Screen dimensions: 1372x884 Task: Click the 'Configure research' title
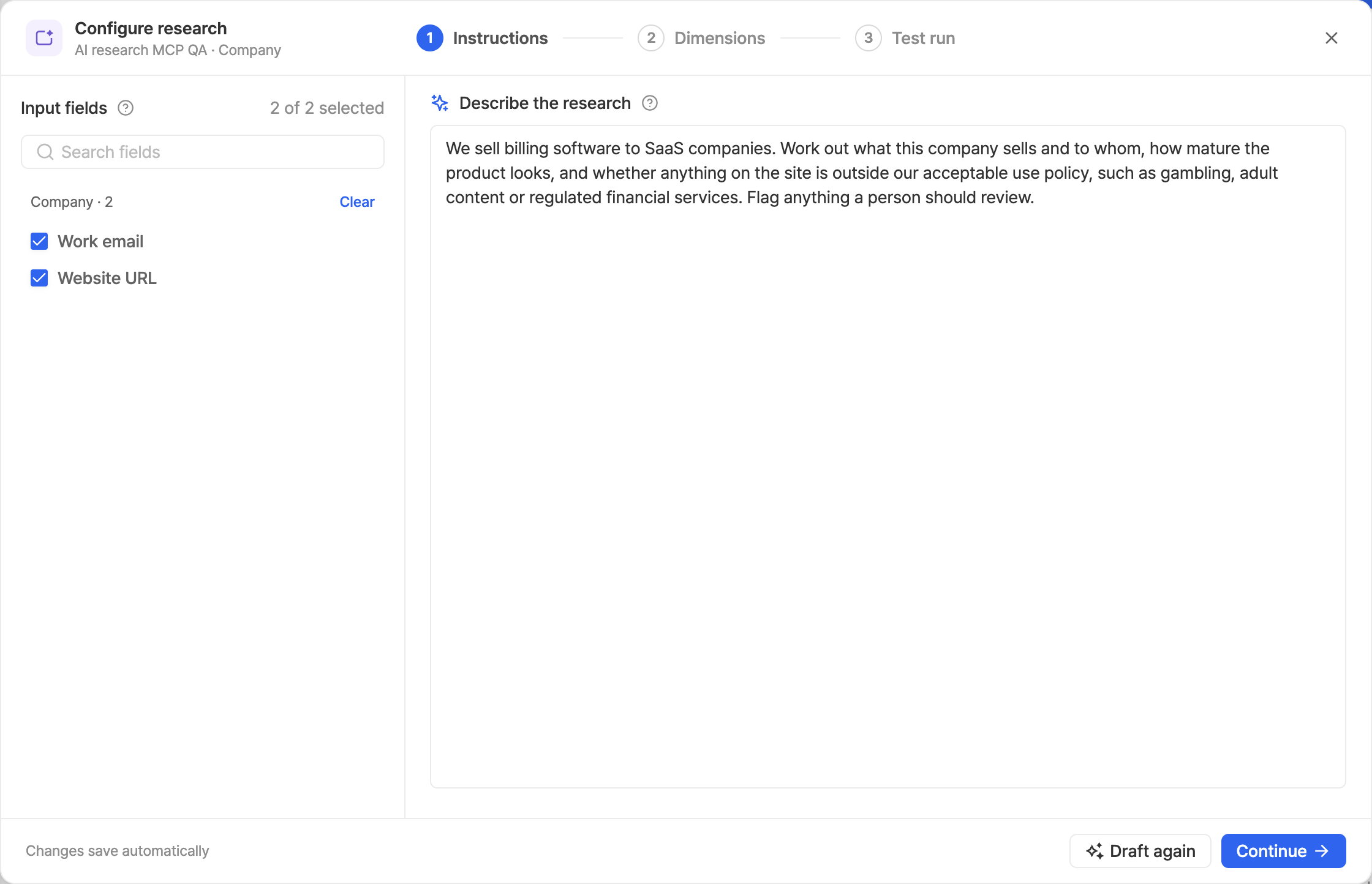(x=151, y=28)
